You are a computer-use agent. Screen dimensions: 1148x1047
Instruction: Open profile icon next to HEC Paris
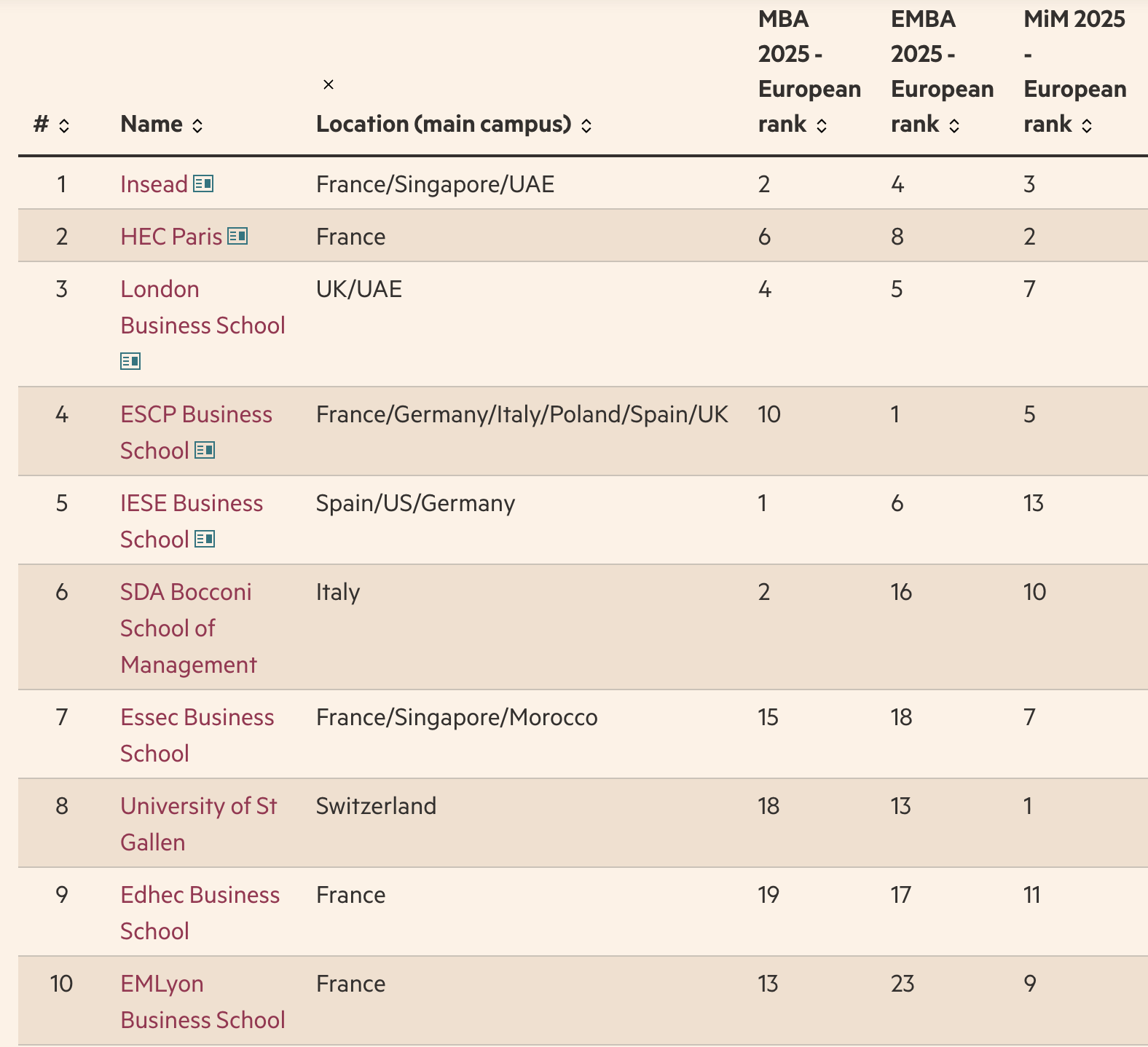[237, 237]
